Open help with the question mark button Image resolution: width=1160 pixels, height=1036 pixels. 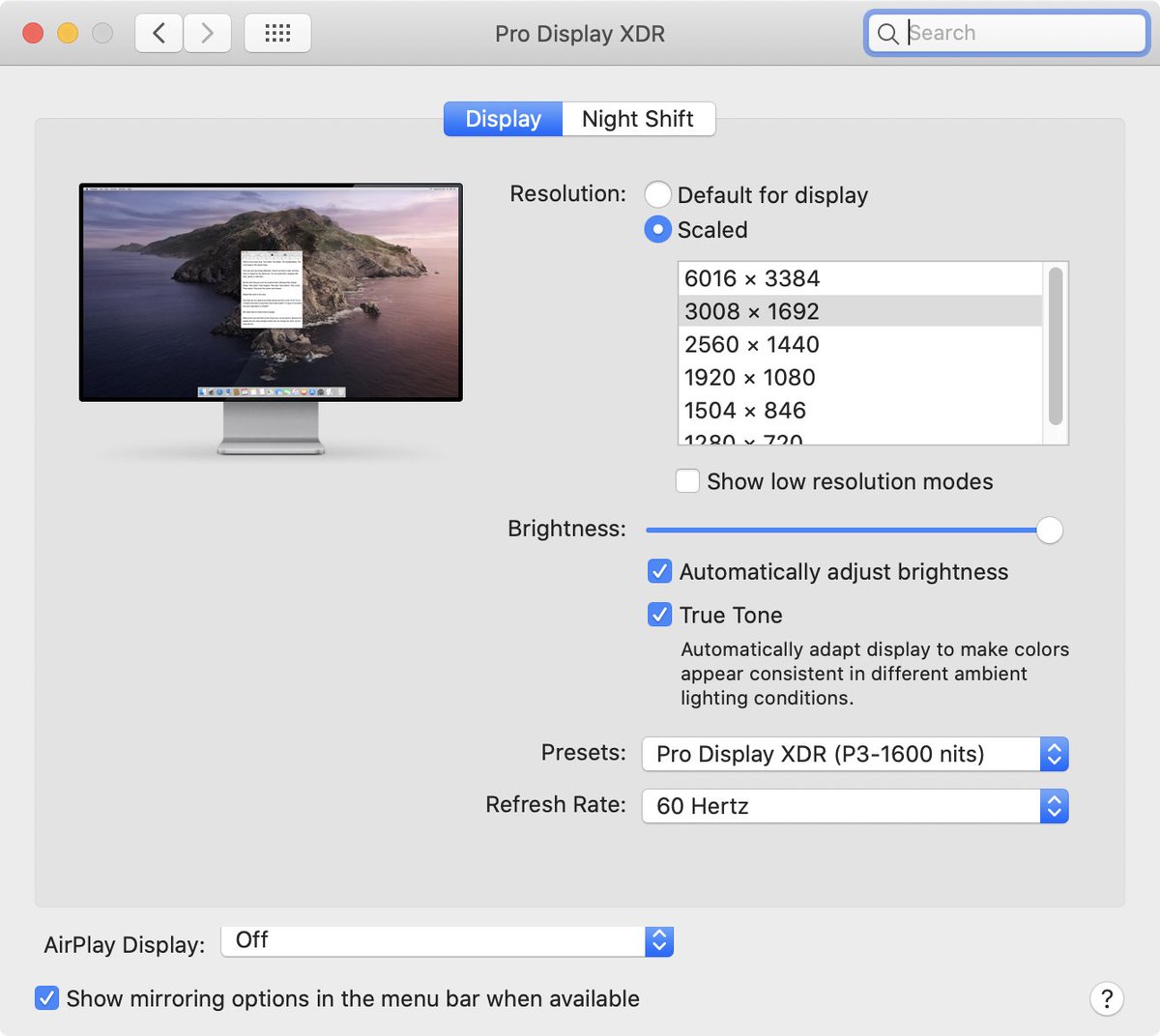(1107, 998)
